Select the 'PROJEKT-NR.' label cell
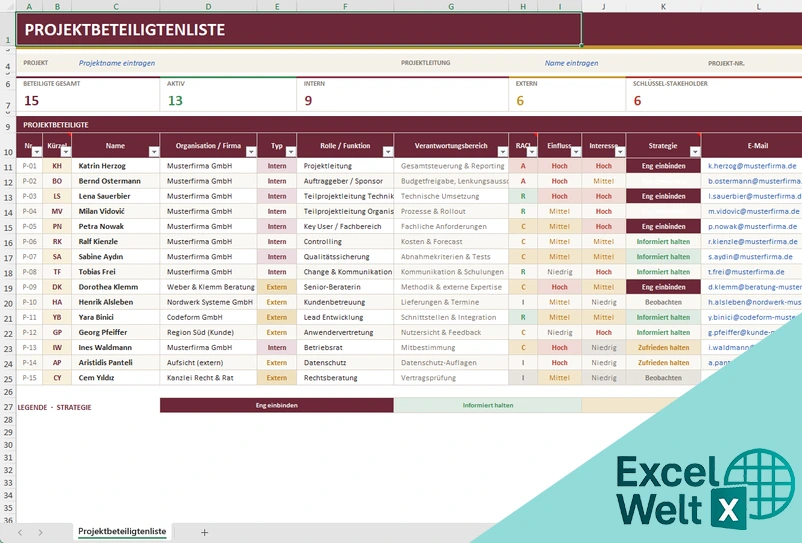 [726, 63]
